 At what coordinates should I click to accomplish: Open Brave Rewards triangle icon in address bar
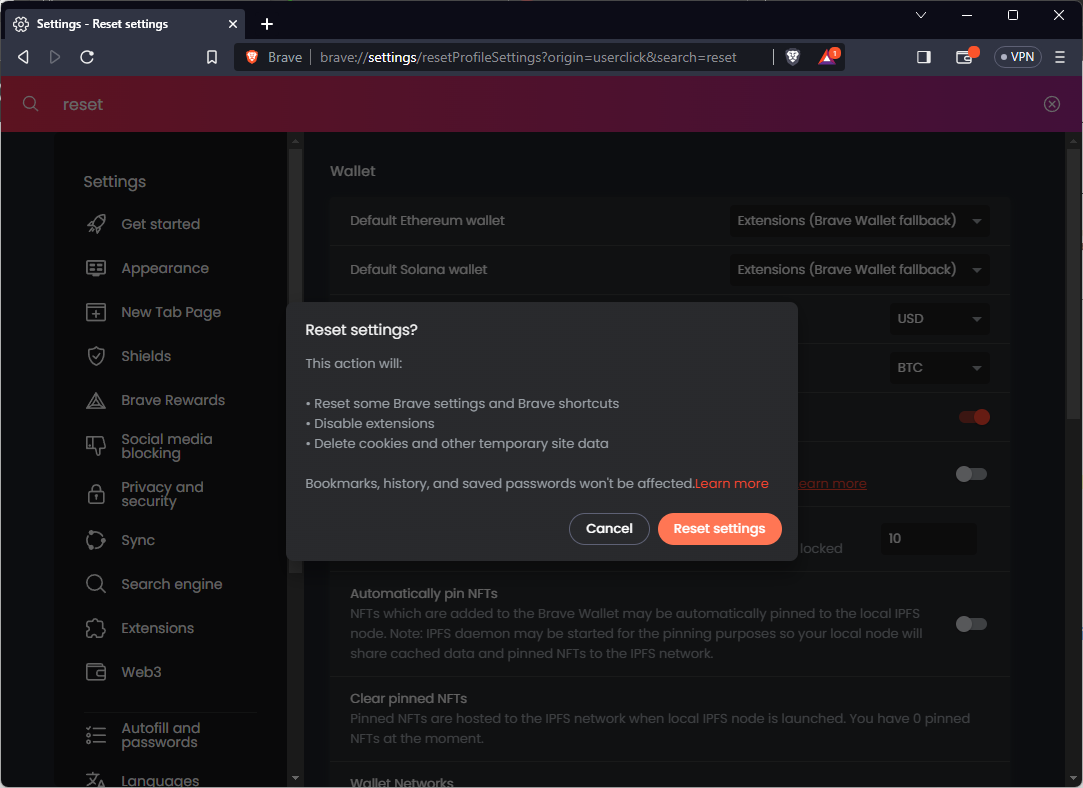[x=828, y=57]
